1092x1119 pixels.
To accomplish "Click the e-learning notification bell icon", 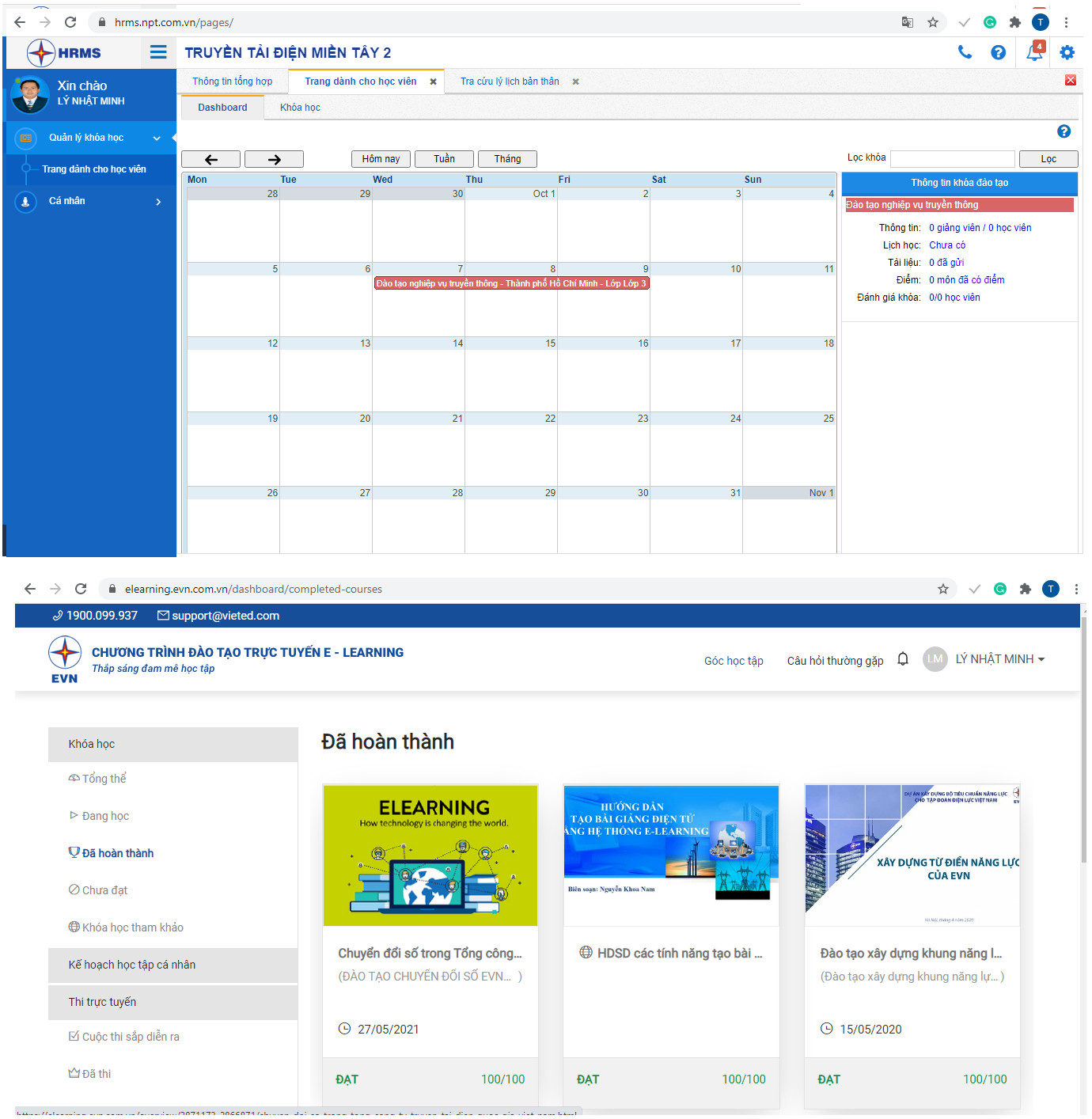I will [x=903, y=659].
